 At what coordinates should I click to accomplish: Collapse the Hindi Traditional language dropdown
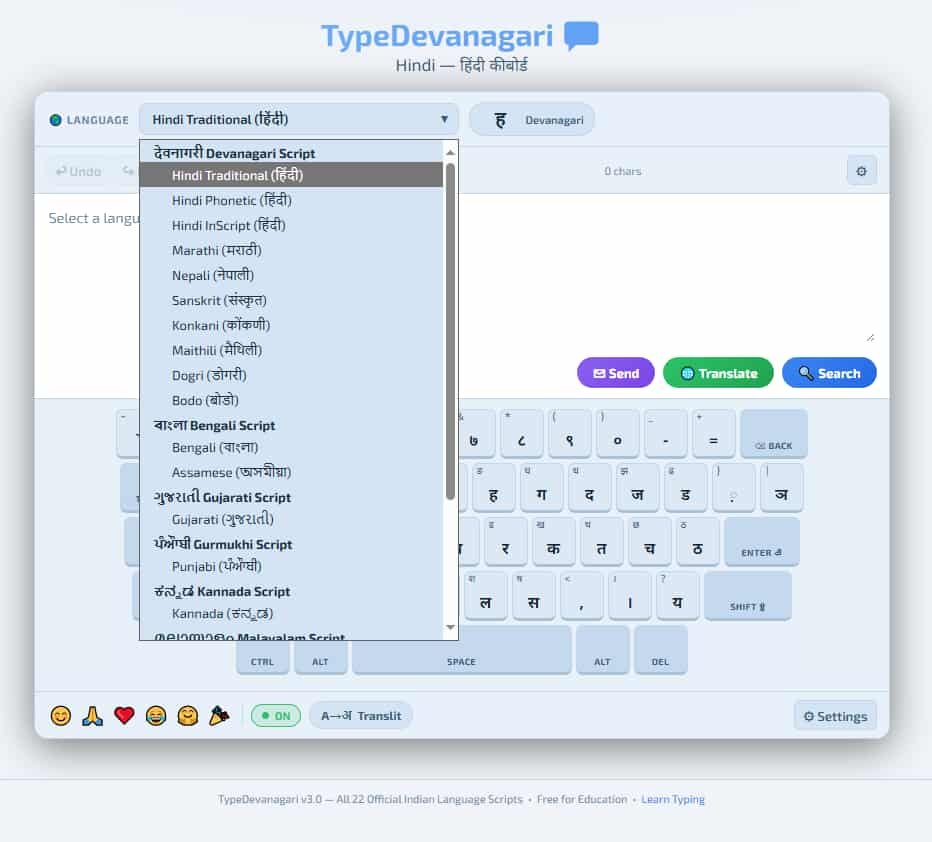click(x=298, y=119)
